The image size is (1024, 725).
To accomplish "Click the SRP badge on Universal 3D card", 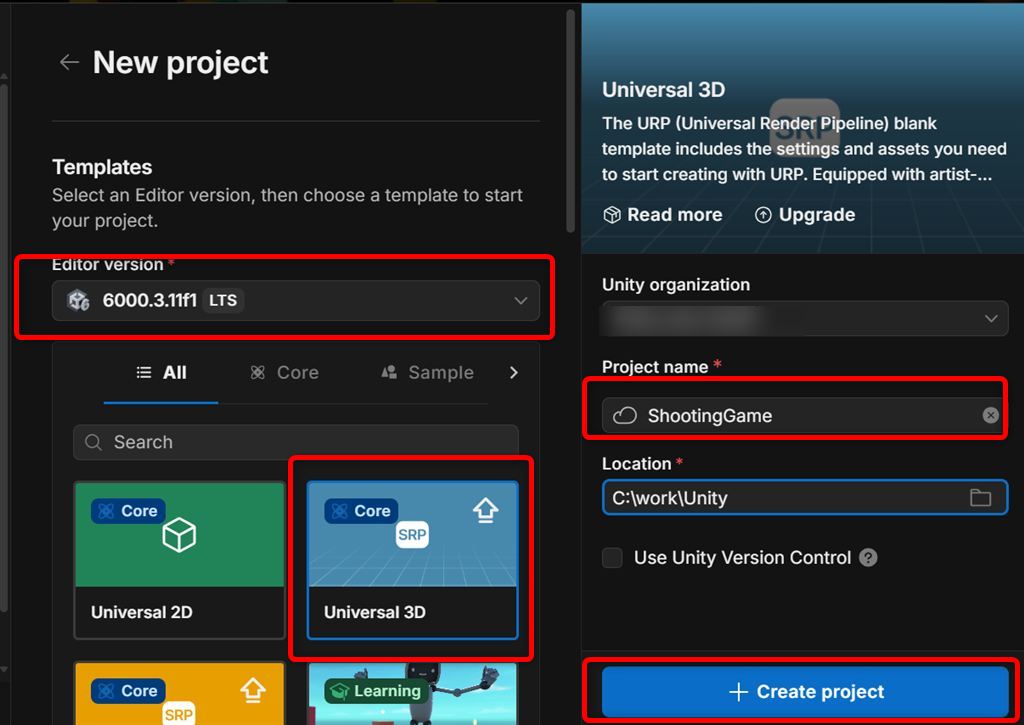I will tap(412, 535).
